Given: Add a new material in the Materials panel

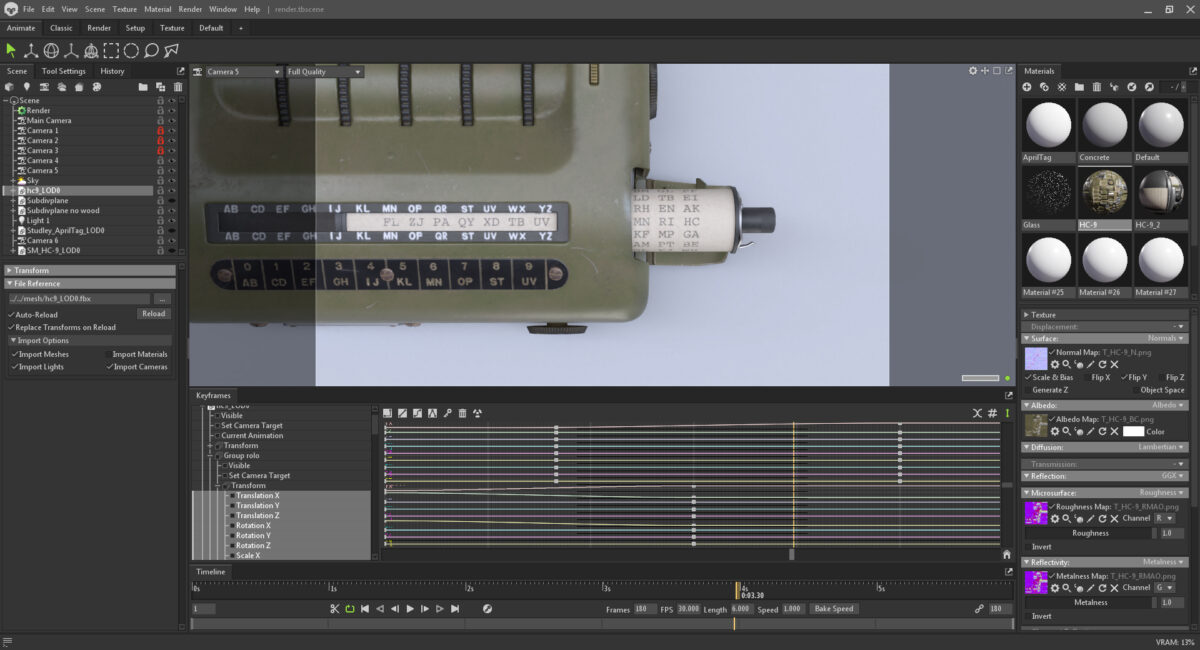Looking at the screenshot, I should click(x=1027, y=87).
